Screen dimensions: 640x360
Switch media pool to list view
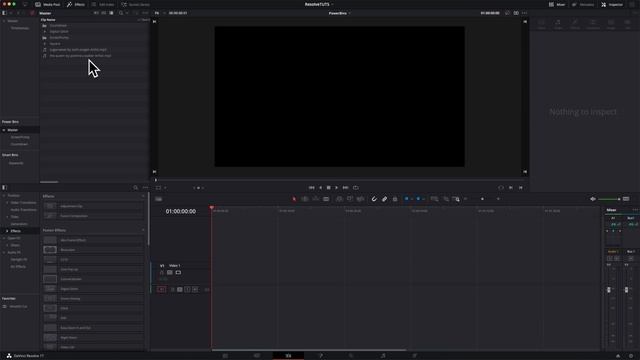coord(111,13)
